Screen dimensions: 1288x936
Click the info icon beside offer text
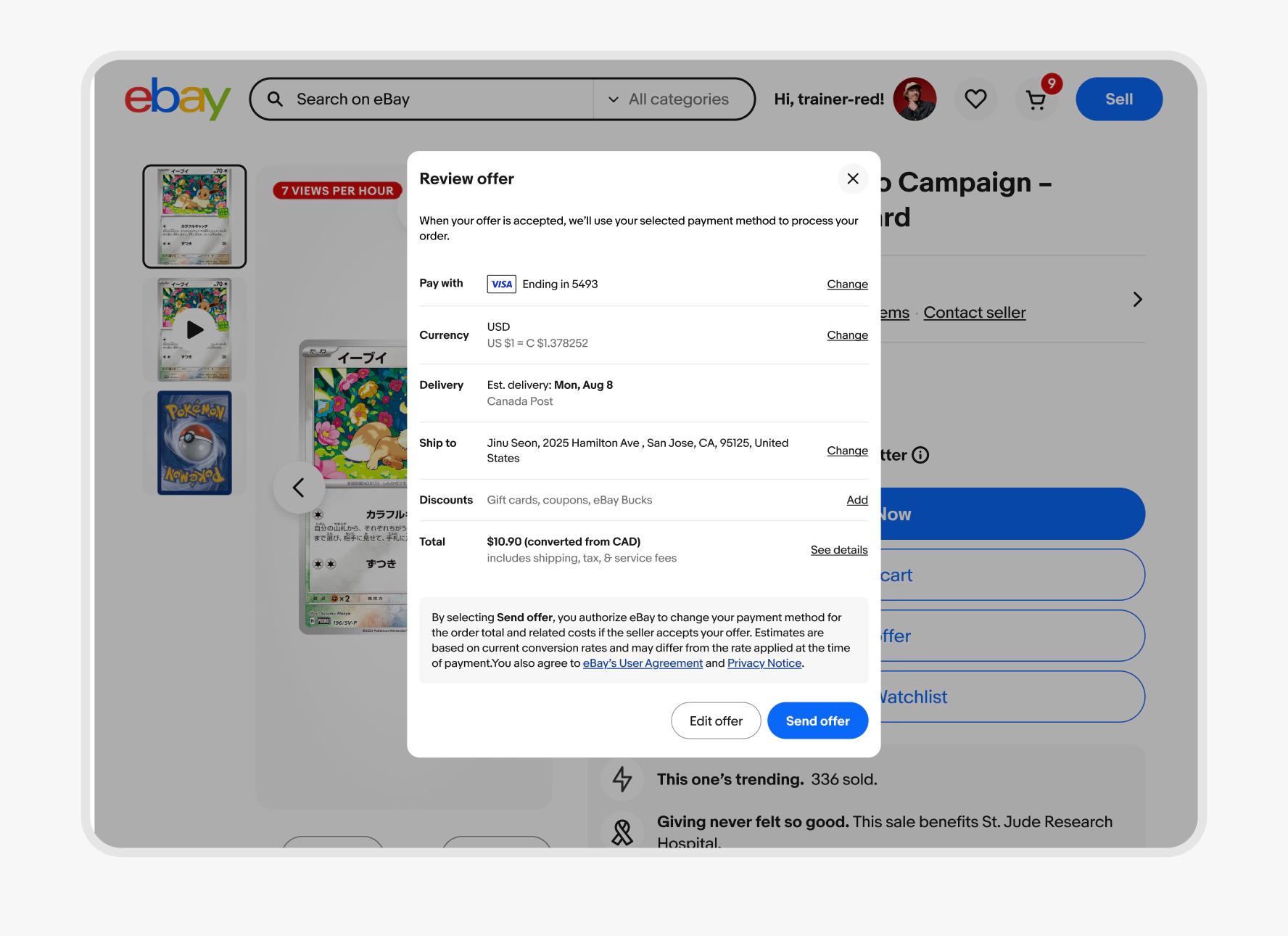tap(920, 455)
